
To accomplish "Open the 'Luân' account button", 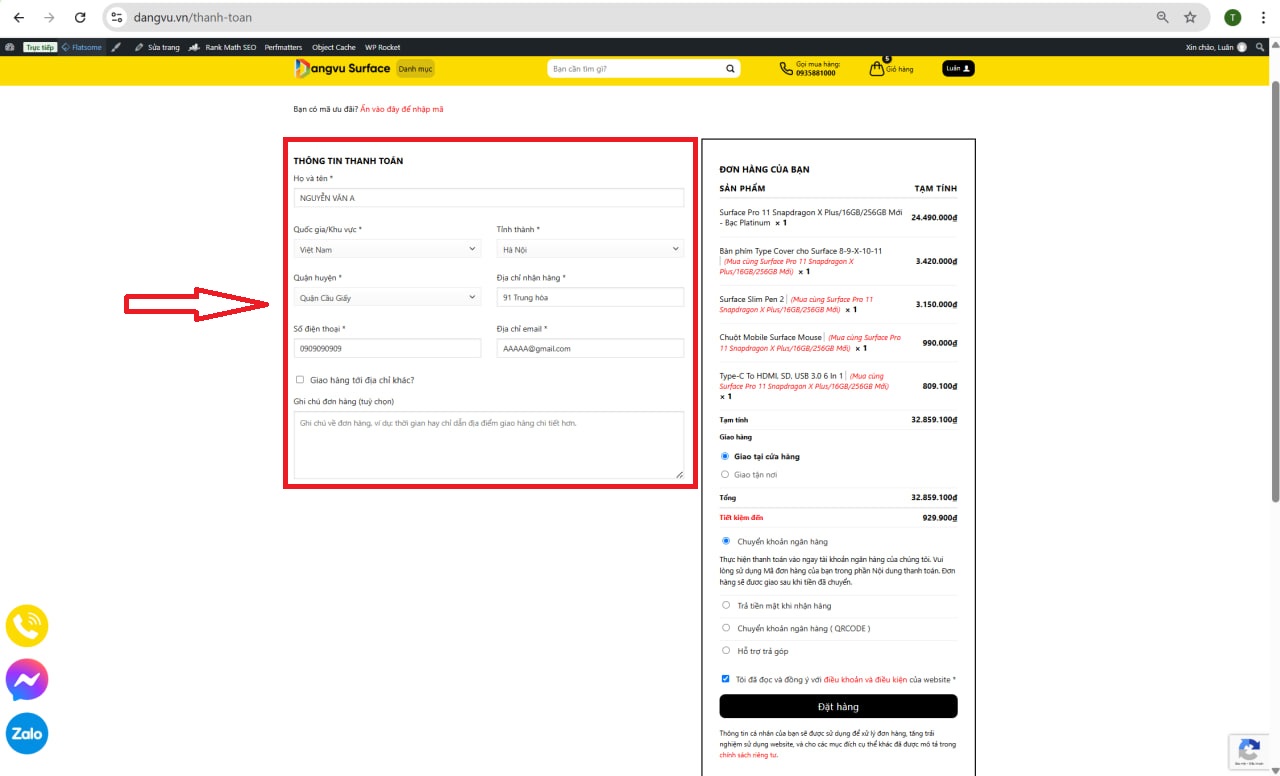I will tap(958, 69).
